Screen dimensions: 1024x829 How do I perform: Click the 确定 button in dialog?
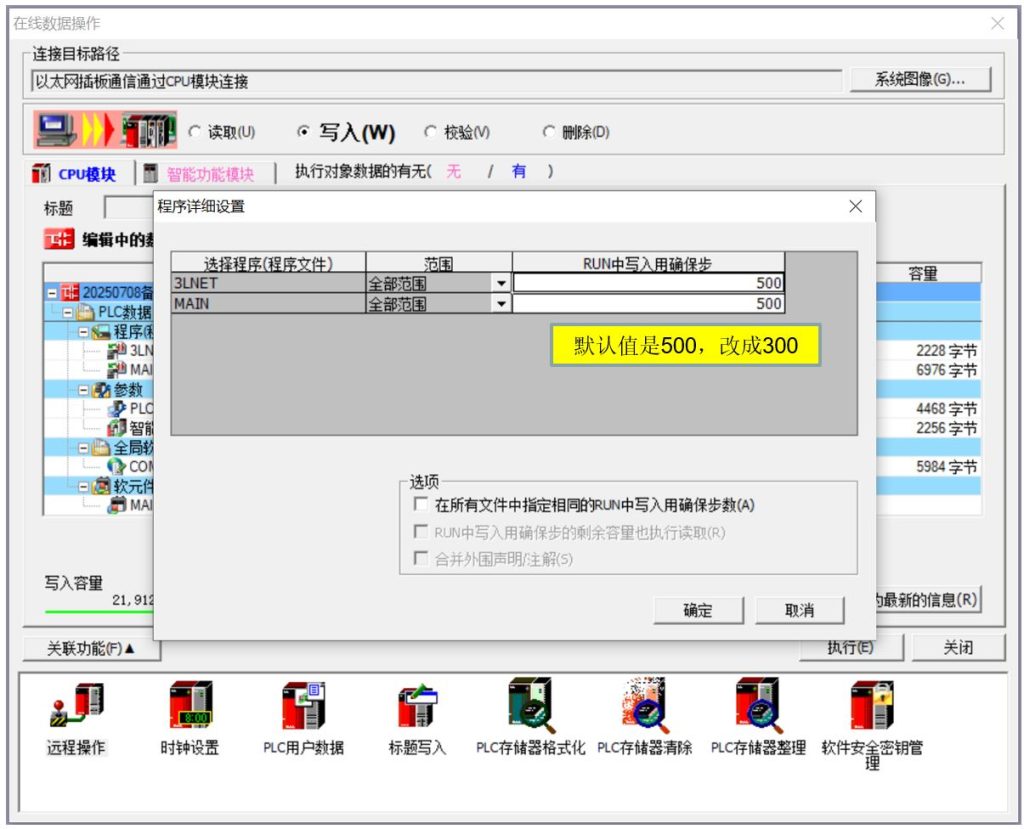pyautogui.click(x=698, y=610)
